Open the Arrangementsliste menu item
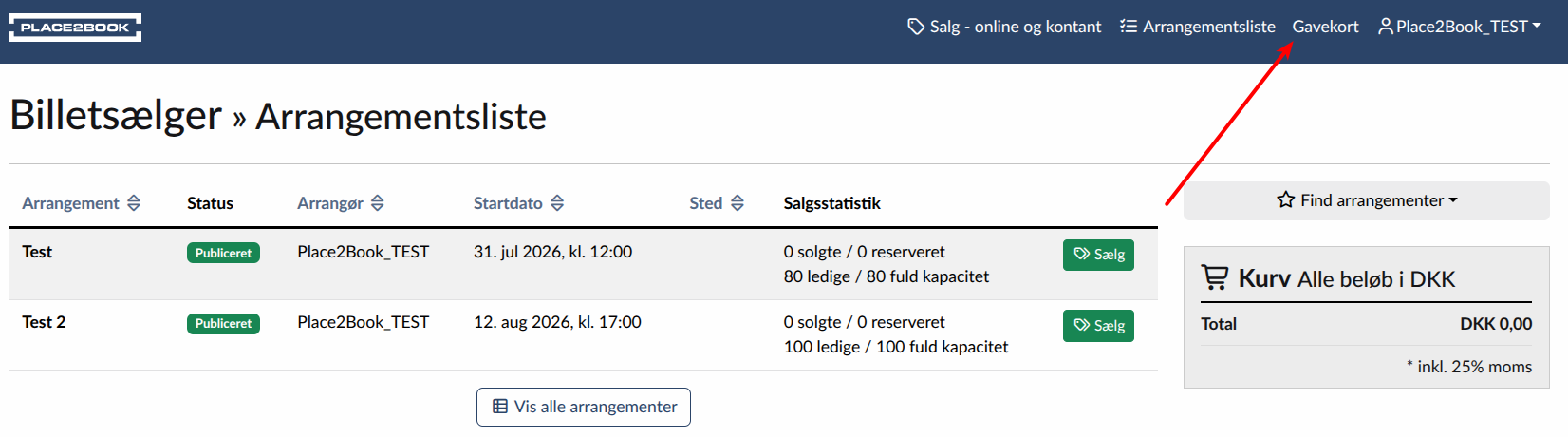This screenshot has height=437, width=1568. pos(1198,27)
